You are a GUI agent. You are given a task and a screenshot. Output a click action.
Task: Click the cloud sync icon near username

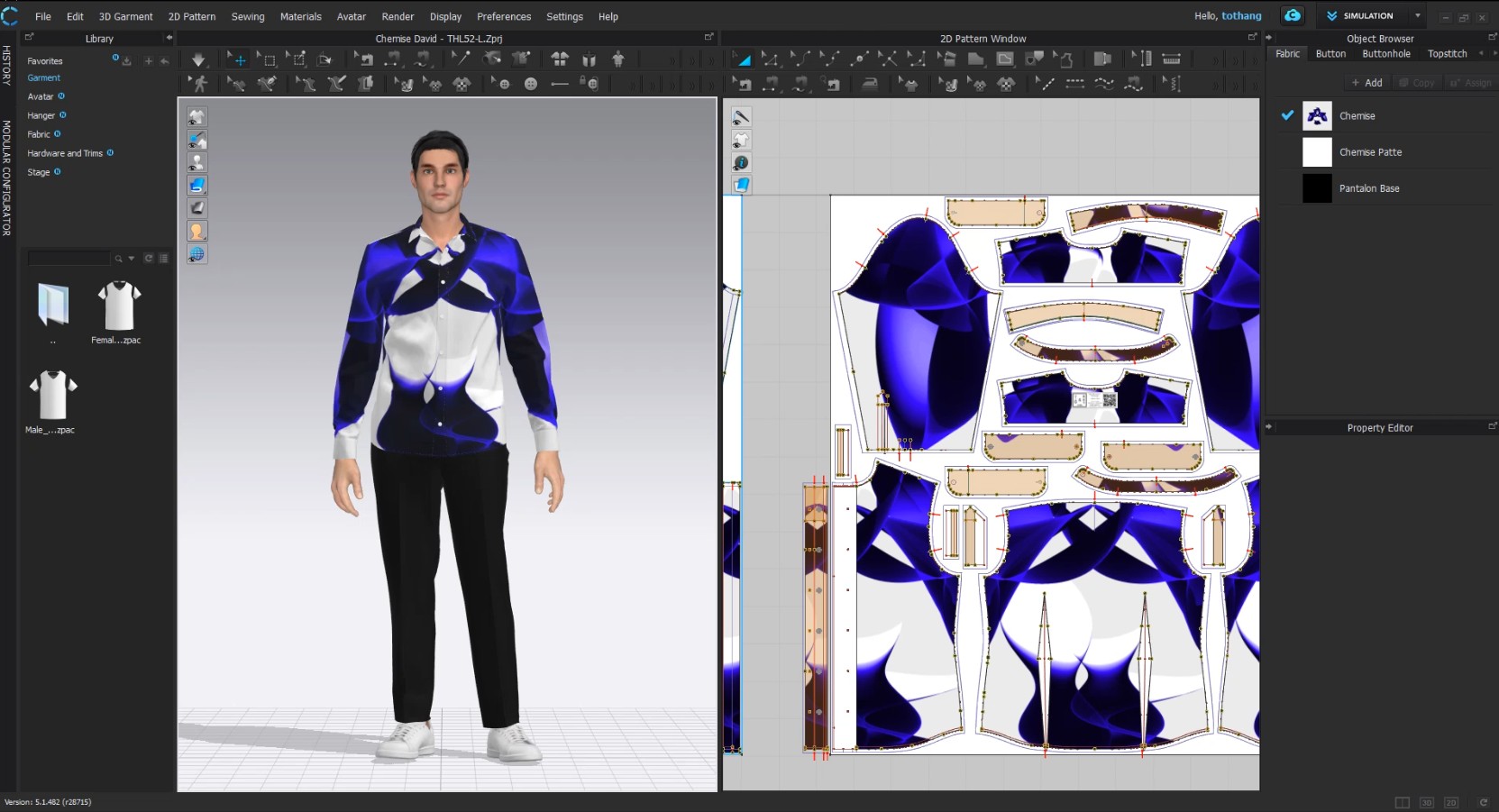(x=1293, y=15)
